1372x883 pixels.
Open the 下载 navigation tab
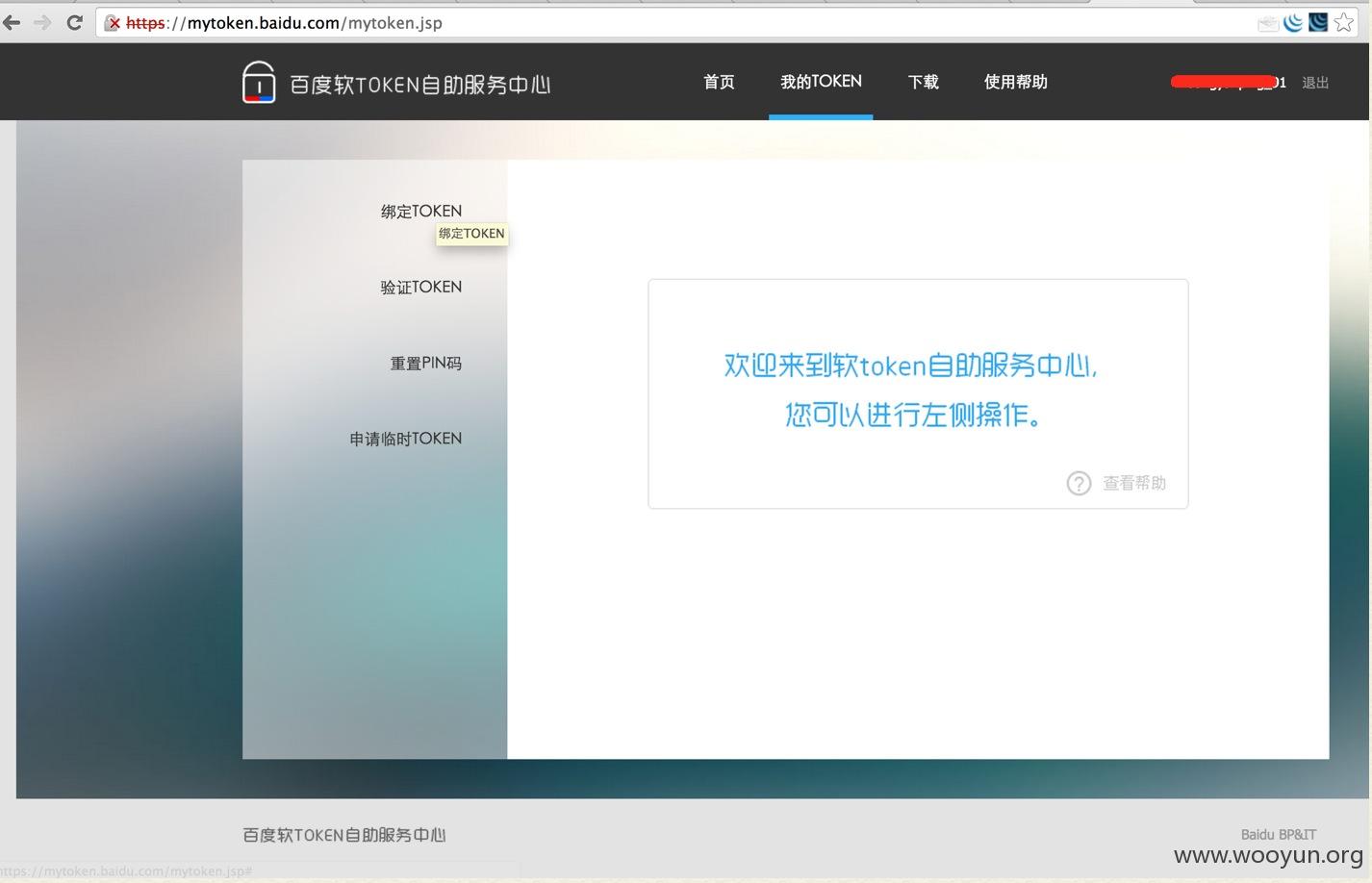coord(923,82)
